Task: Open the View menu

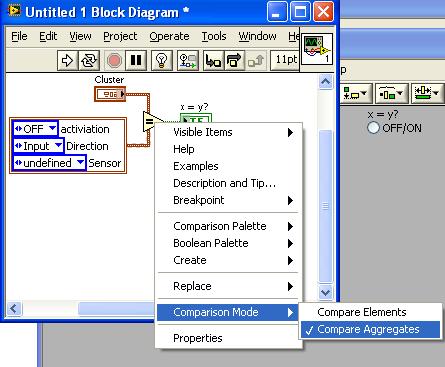Action: [x=80, y=36]
